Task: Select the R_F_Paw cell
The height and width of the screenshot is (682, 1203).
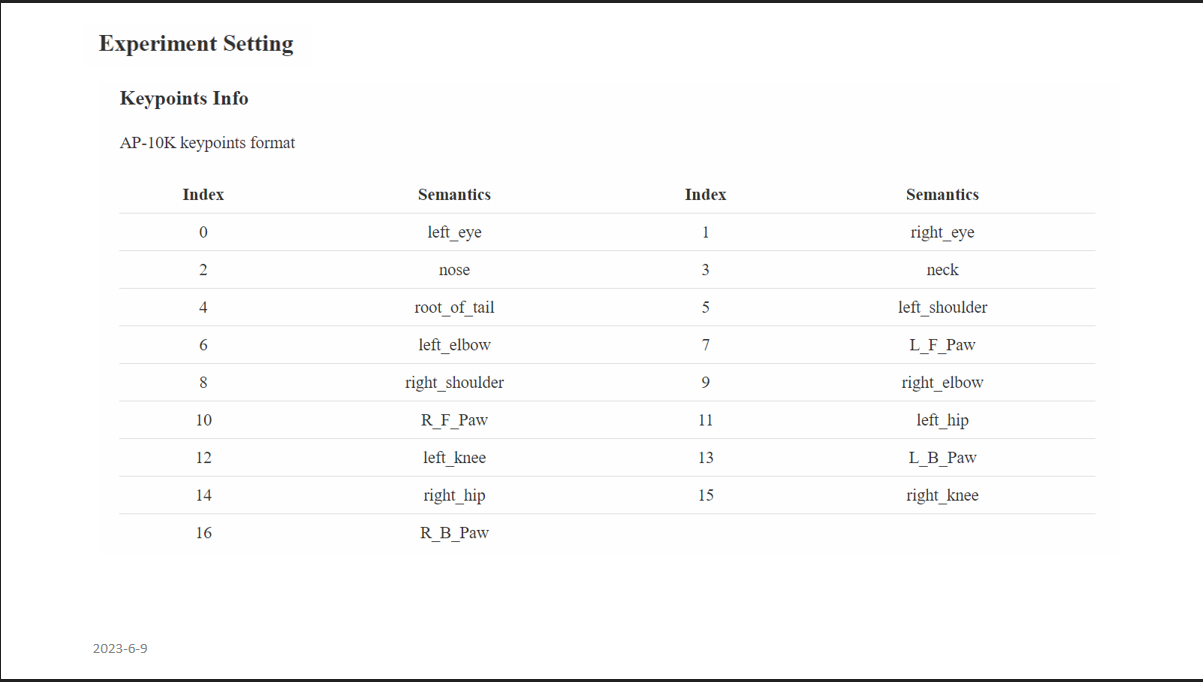Action: [454, 420]
